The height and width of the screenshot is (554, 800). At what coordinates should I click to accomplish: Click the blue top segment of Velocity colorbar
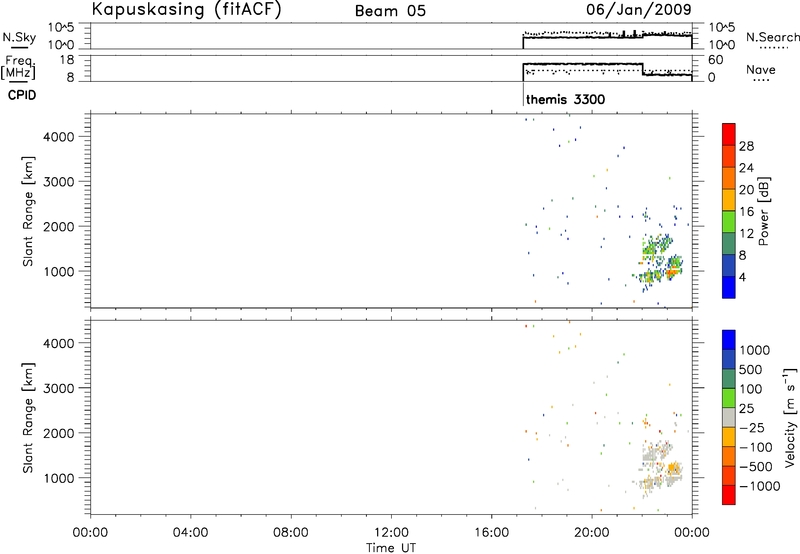coord(729,340)
